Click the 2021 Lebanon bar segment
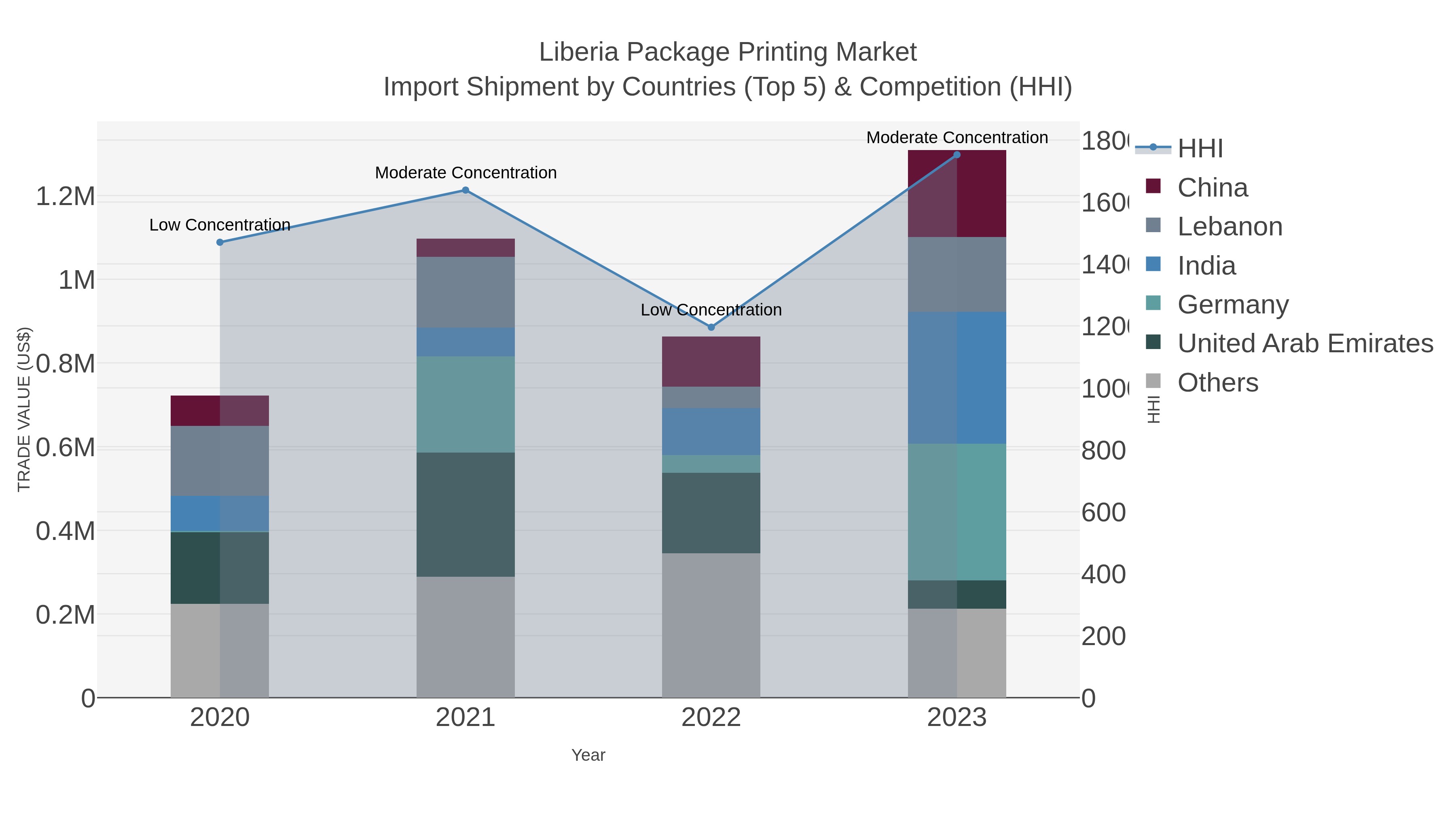Viewport: 1456px width, 819px height. [x=466, y=293]
